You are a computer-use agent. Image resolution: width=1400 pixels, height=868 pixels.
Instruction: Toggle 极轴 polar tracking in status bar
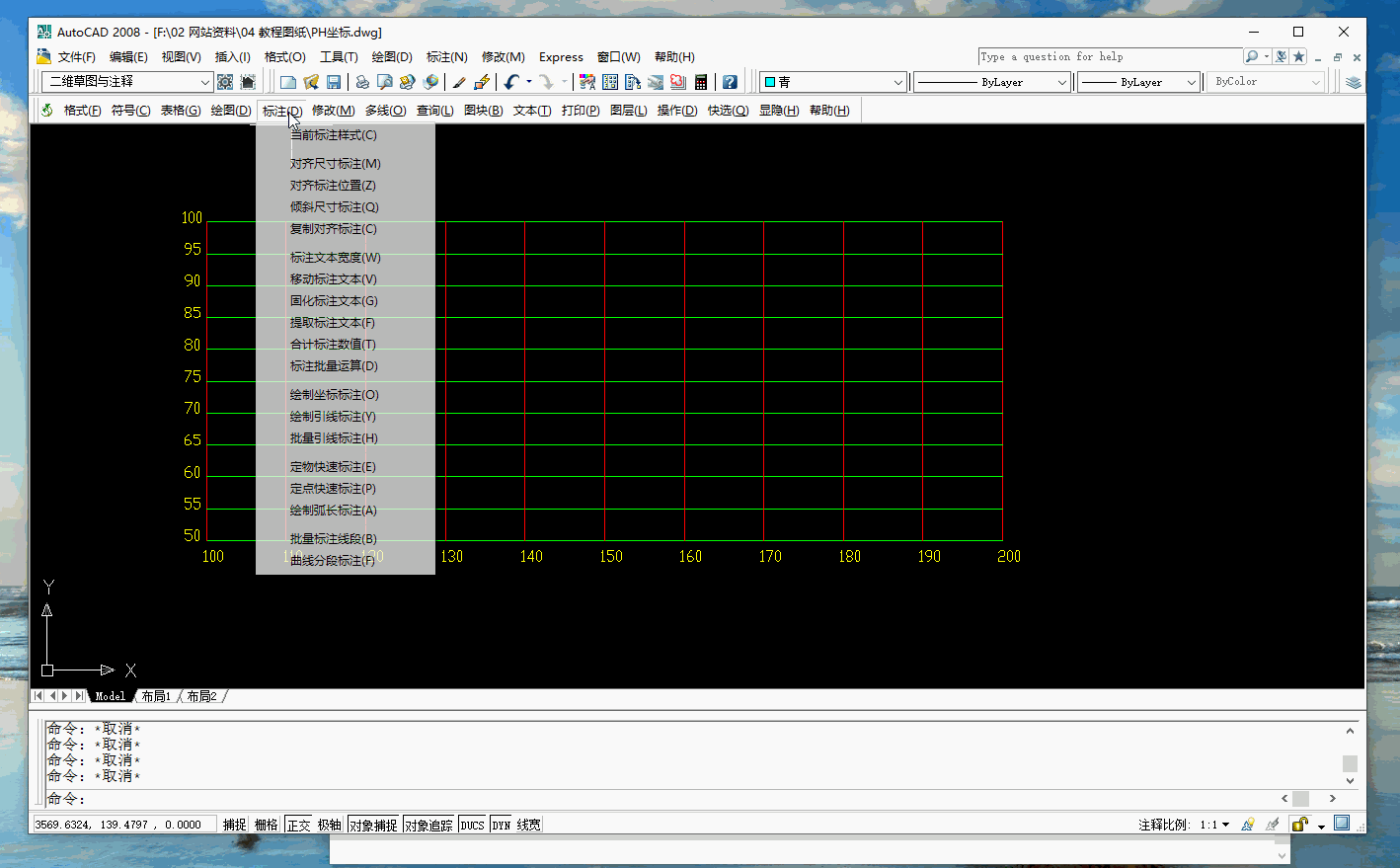point(330,825)
